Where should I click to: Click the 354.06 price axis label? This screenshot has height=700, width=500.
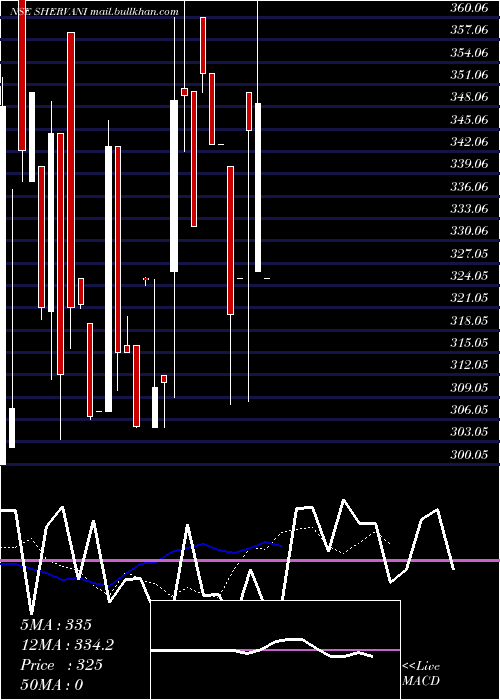pyautogui.click(x=468, y=52)
